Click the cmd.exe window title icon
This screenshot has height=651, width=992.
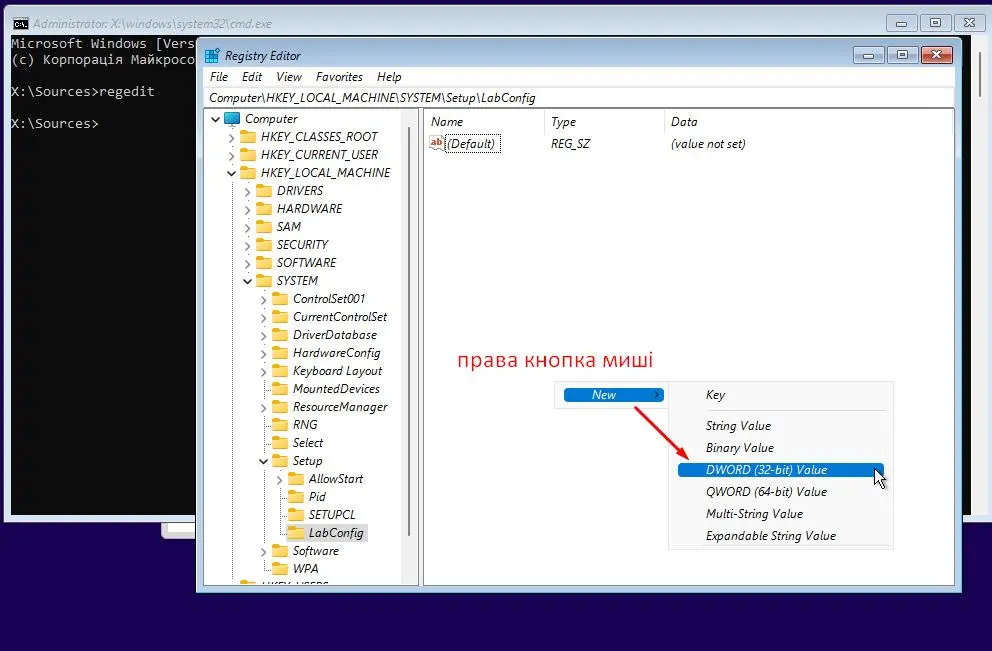20,24
